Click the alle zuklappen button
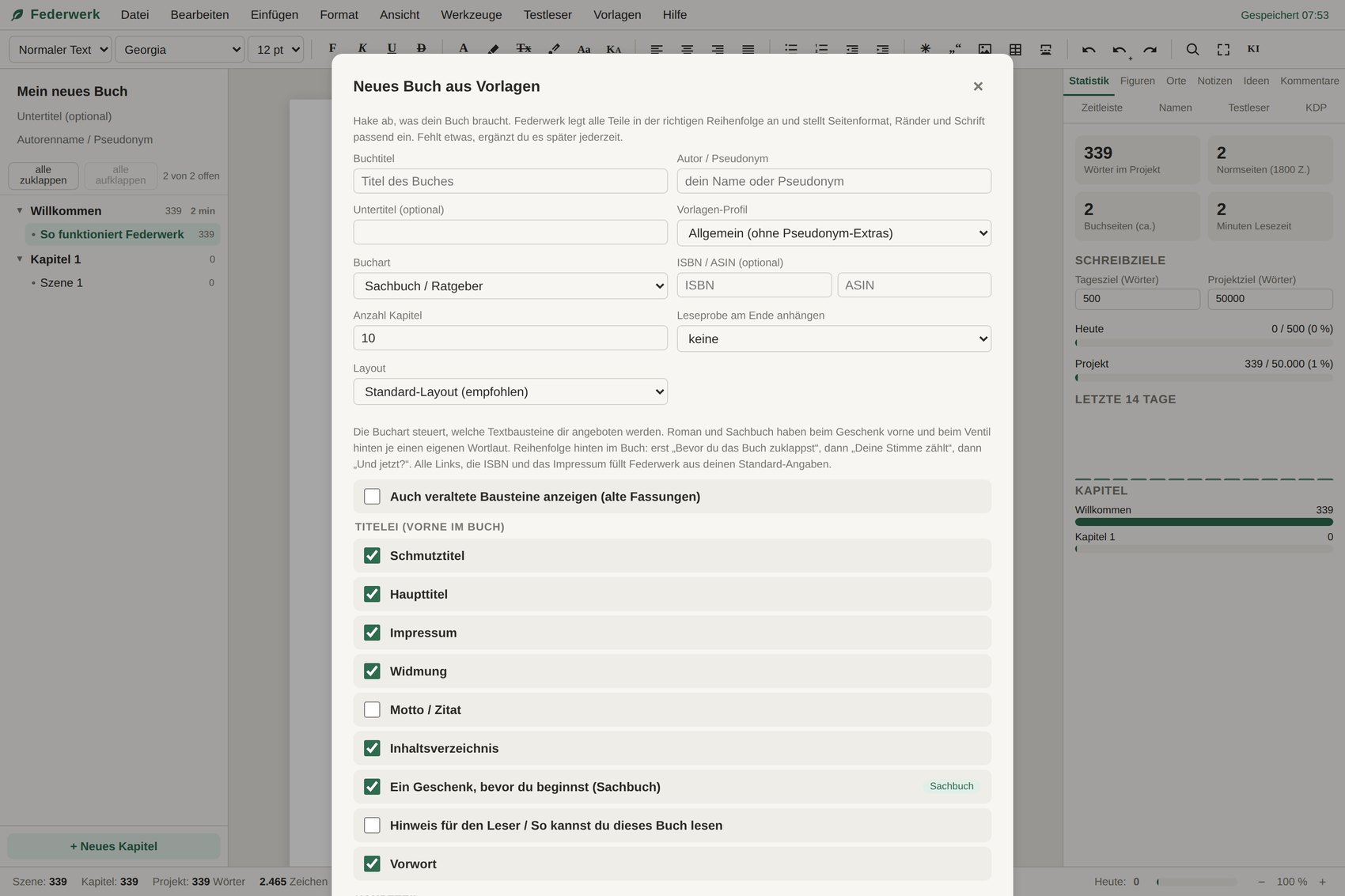The width and height of the screenshot is (1345, 896). coord(44,176)
